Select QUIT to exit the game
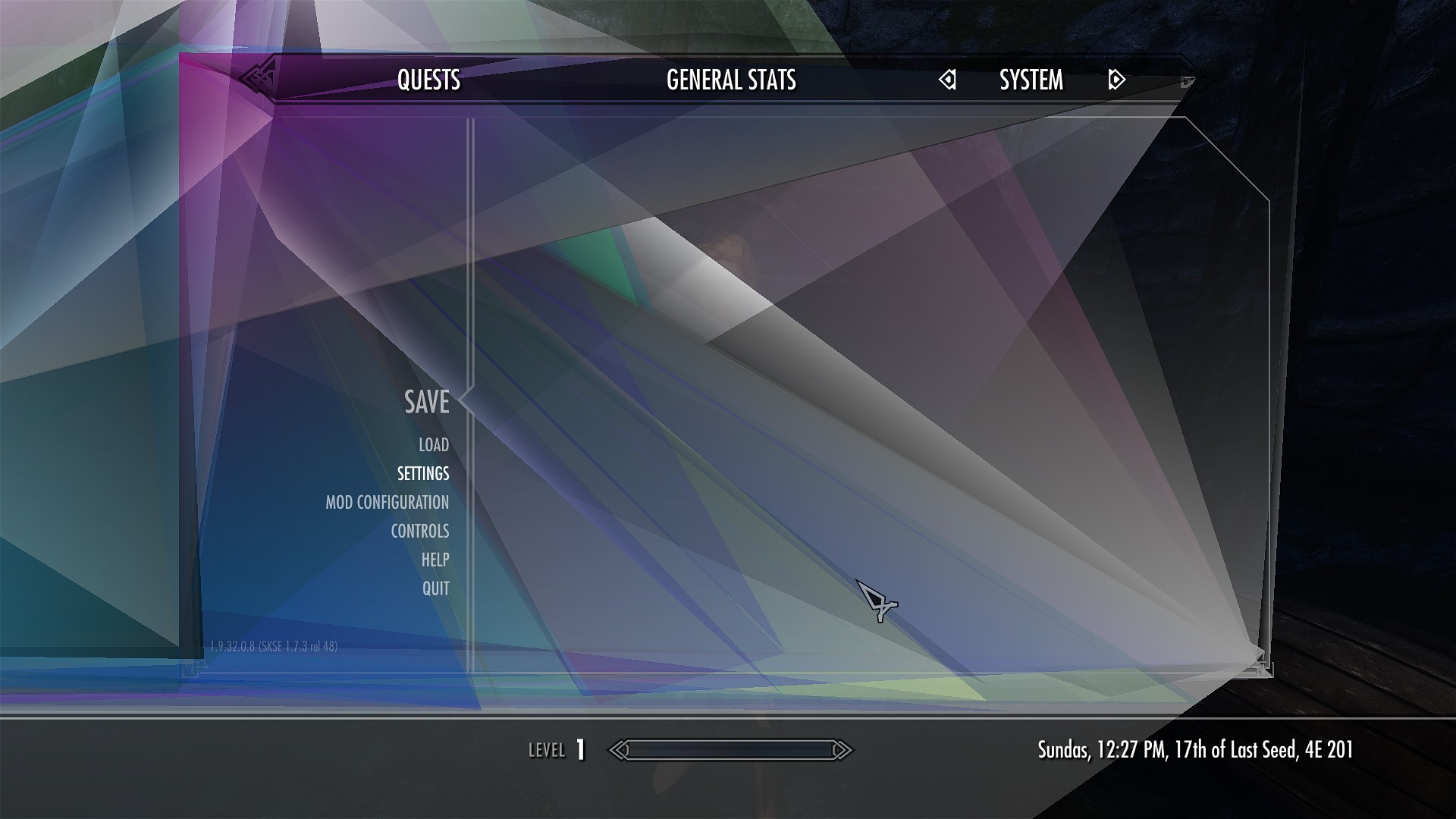 [x=436, y=588]
